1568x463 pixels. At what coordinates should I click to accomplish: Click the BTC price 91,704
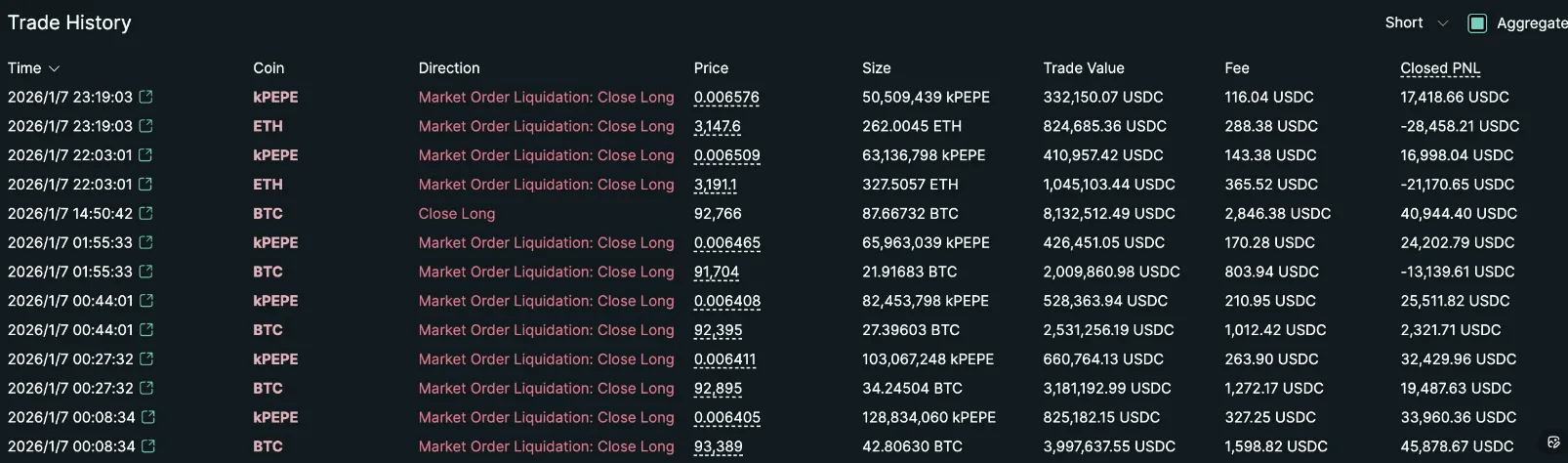pyautogui.click(x=717, y=272)
